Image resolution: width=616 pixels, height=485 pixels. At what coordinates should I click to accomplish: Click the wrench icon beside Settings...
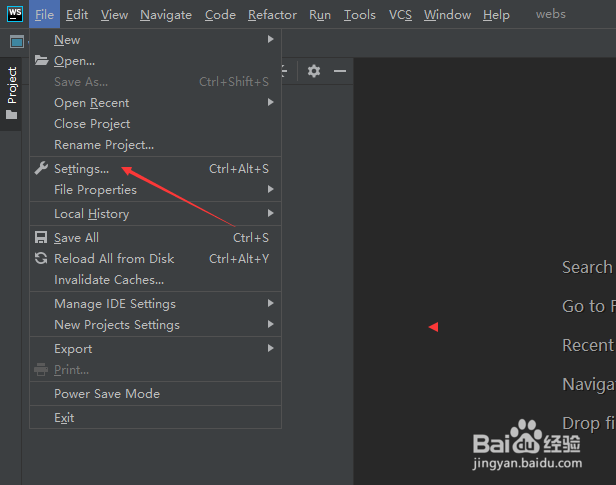point(41,168)
